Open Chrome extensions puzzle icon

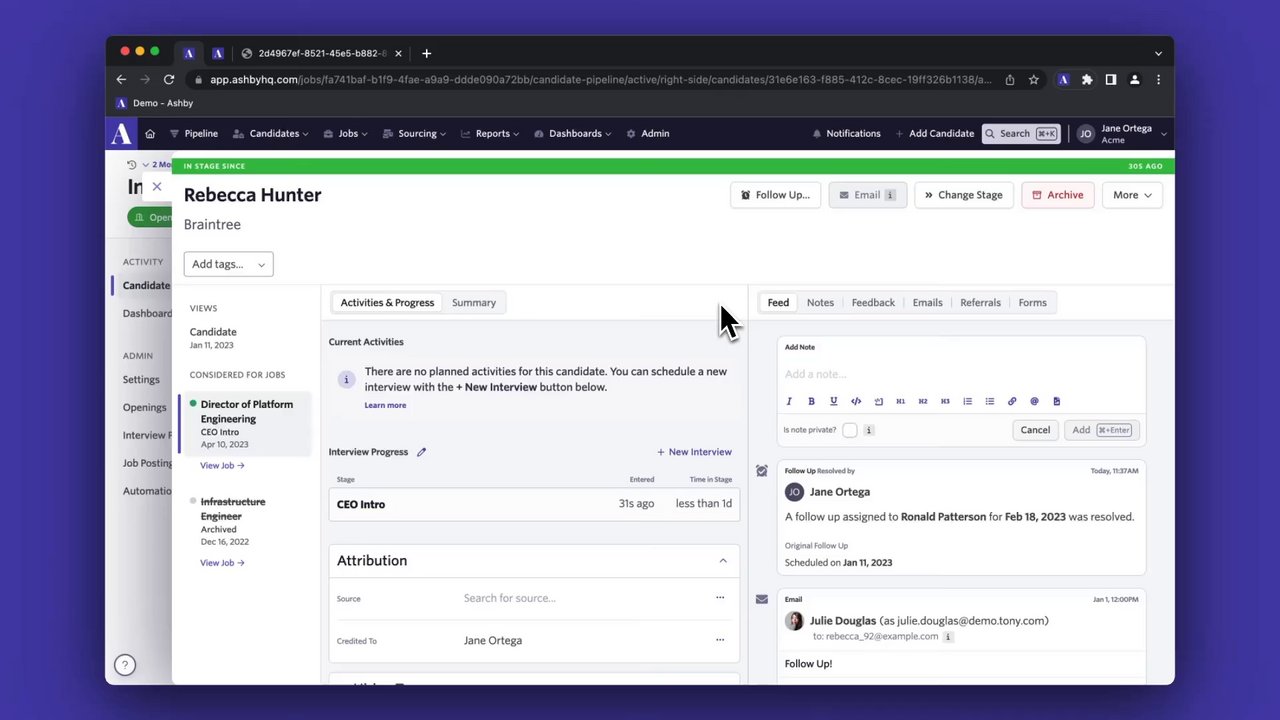point(1087,80)
